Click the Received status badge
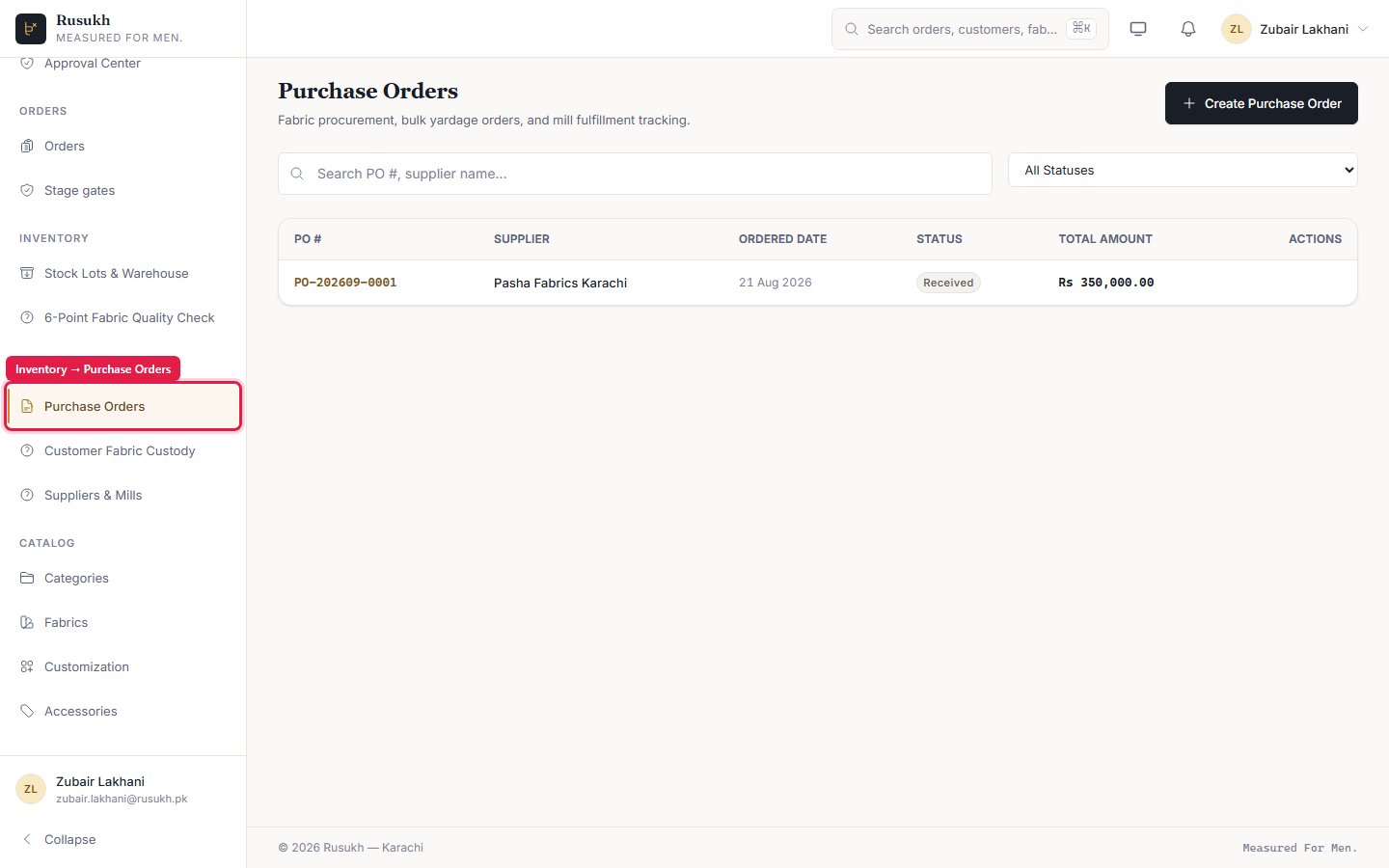The image size is (1389, 868). coord(948,283)
